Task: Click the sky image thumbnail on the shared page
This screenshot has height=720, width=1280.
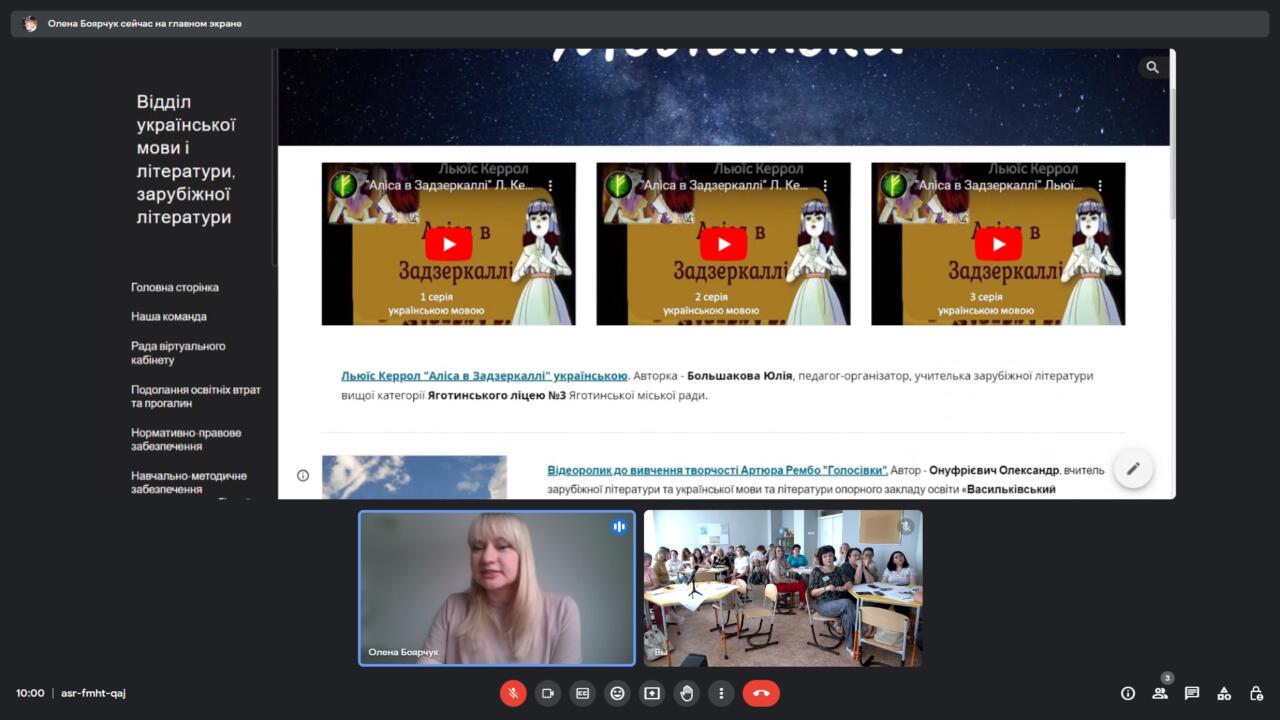Action: point(414,477)
